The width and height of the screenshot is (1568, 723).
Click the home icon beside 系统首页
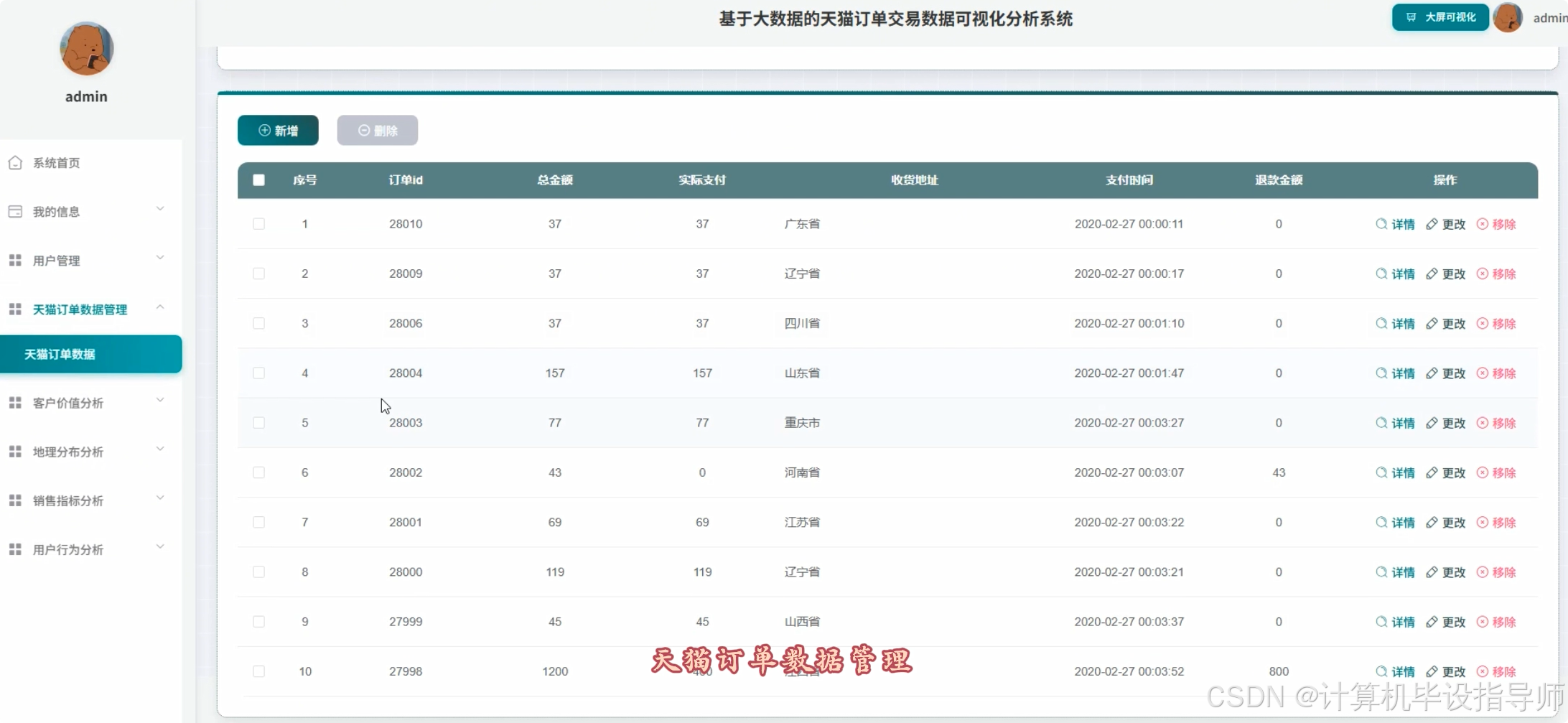coord(15,163)
